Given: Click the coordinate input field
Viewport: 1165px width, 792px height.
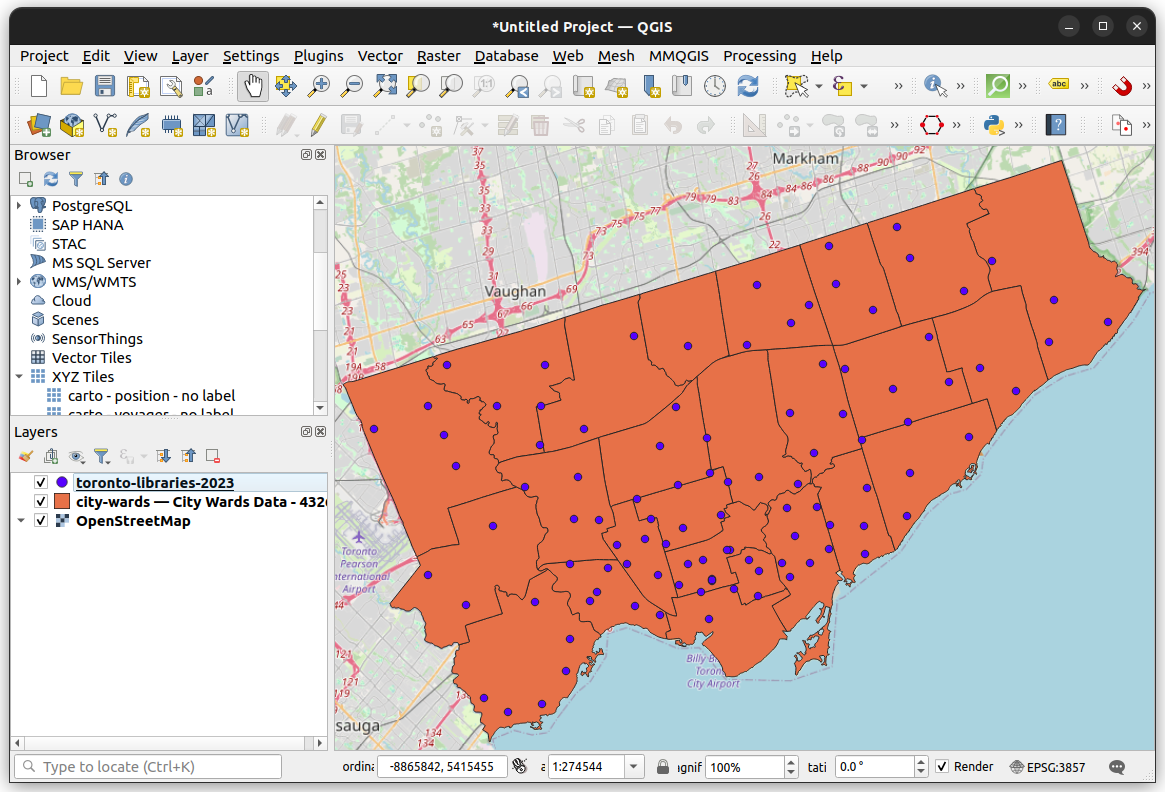Looking at the screenshot, I should 442,767.
